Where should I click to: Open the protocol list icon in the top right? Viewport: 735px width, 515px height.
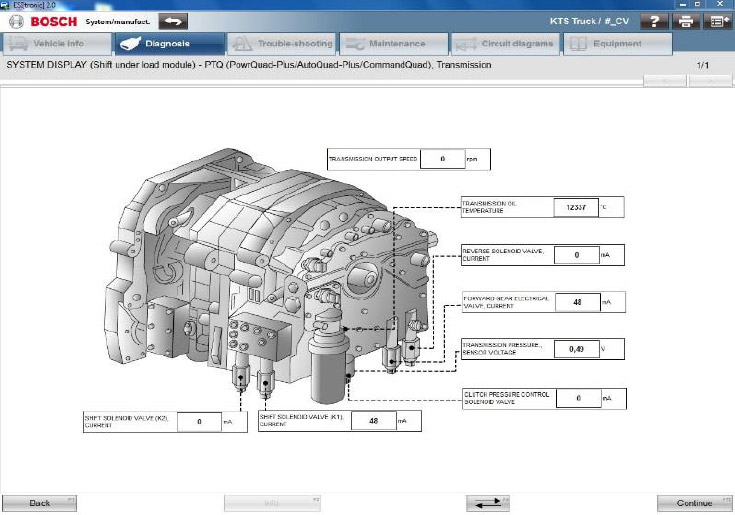click(x=717, y=22)
